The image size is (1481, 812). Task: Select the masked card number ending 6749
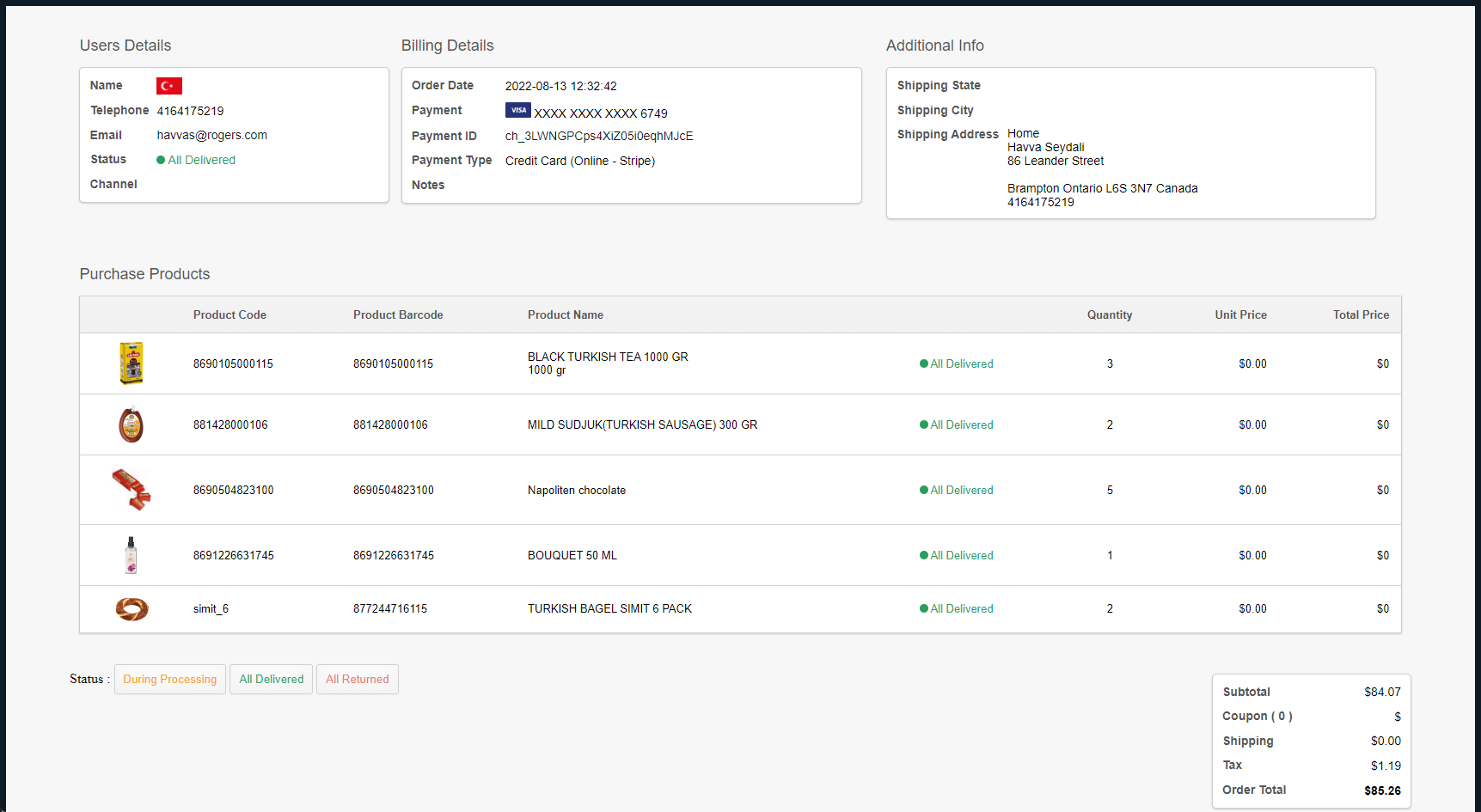601,113
